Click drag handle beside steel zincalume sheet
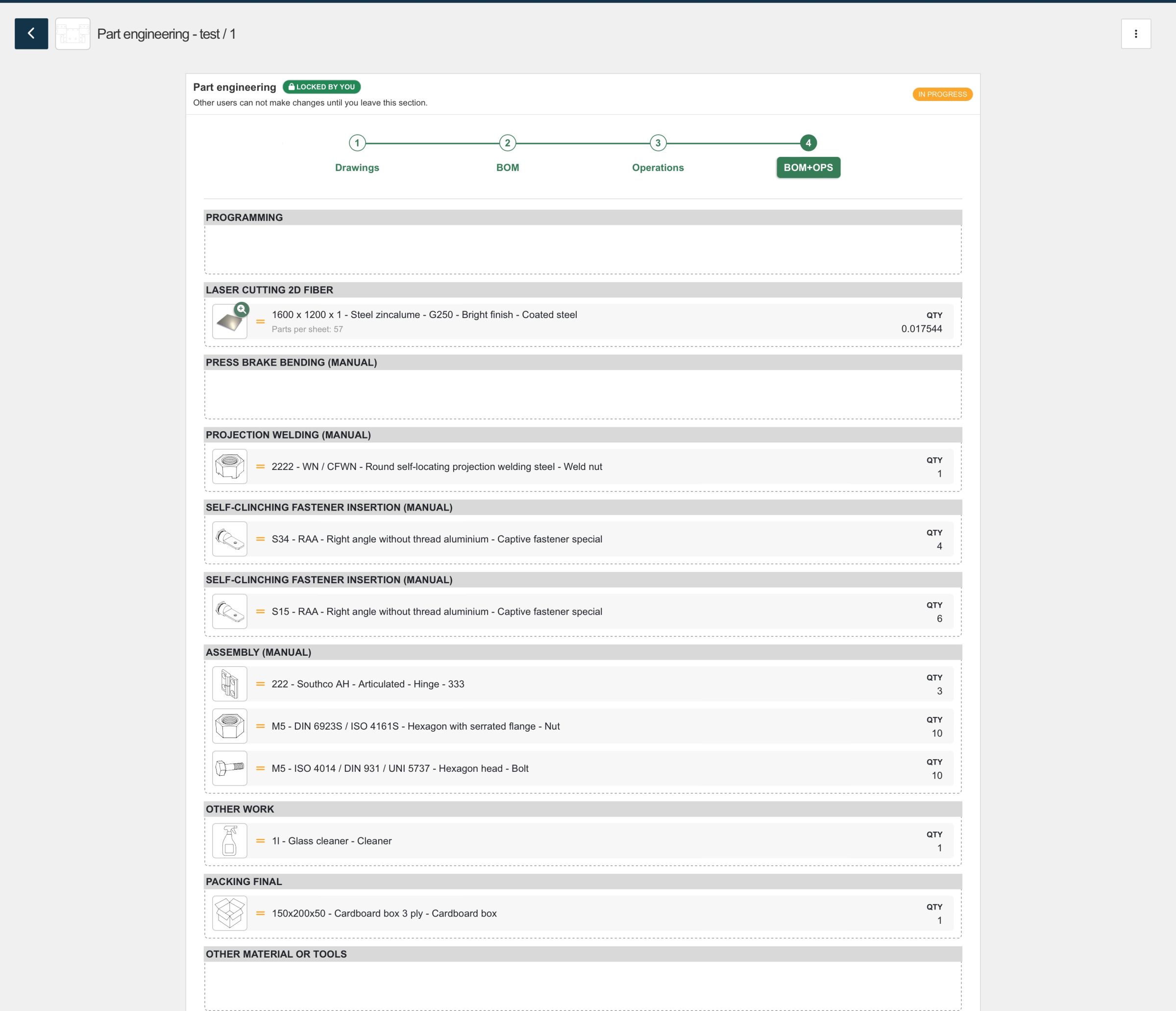Viewport: 1176px width, 1011px height. (x=261, y=321)
